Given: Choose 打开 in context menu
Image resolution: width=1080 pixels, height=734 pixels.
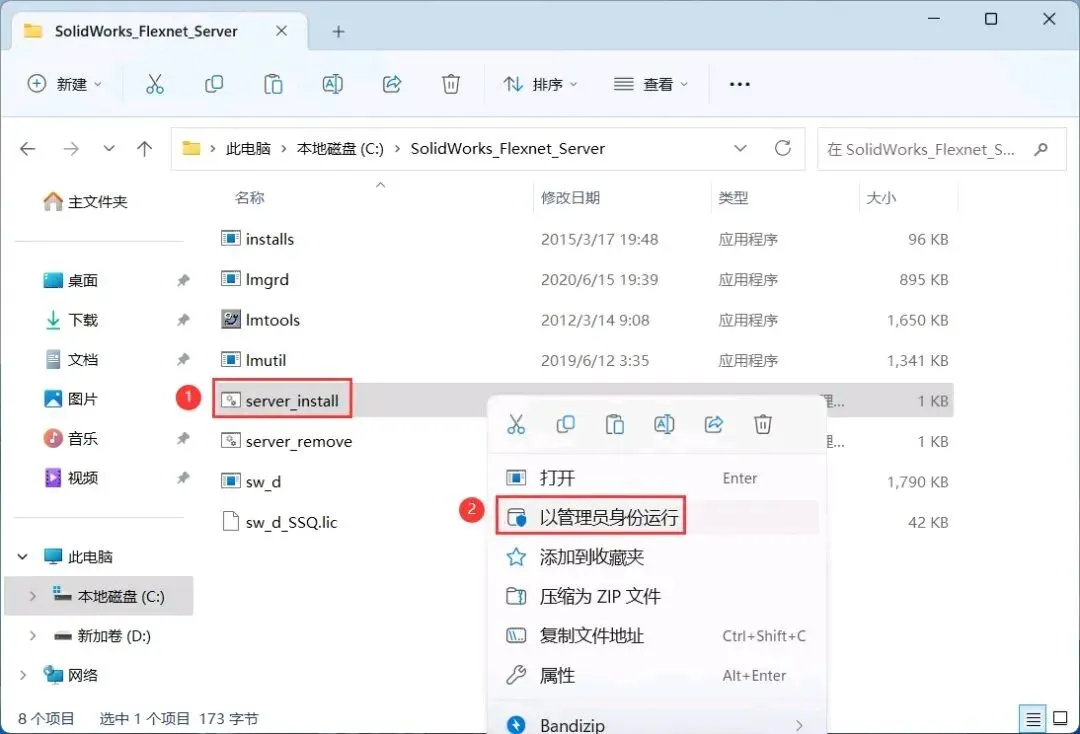Looking at the screenshot, I should click(x=656, y=478).
